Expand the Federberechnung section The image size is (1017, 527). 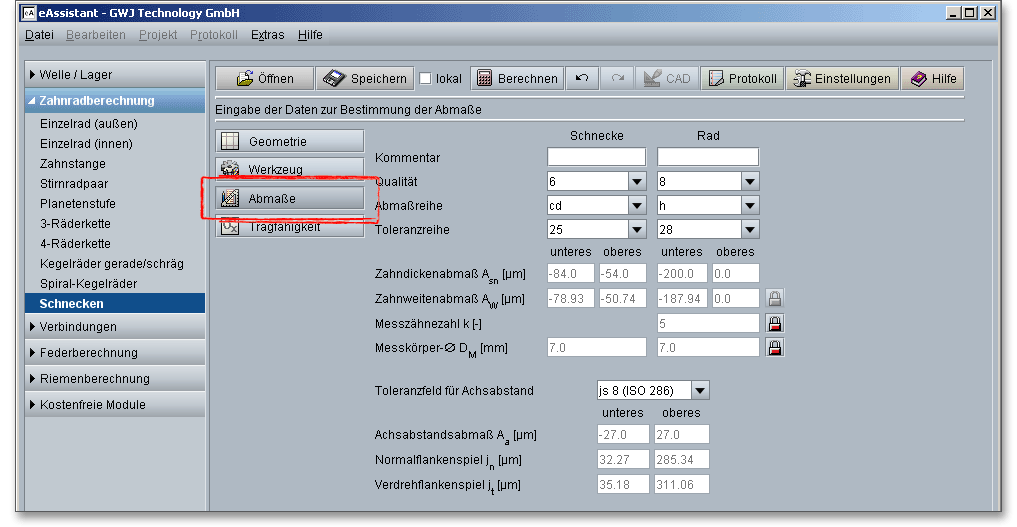click(x=88, y=353)
